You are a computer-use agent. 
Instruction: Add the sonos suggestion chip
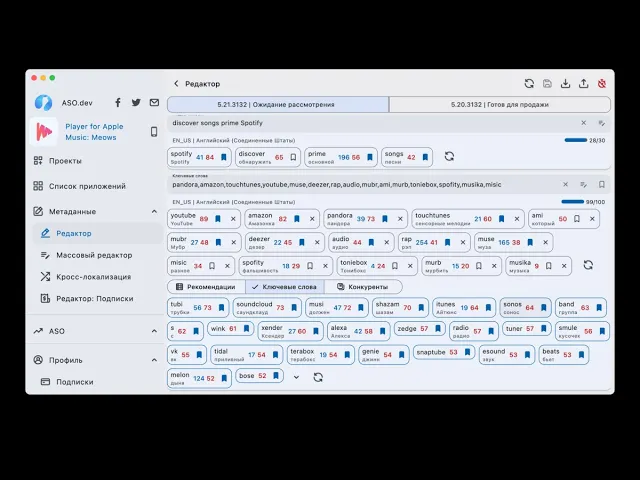[x=525, y=307]
